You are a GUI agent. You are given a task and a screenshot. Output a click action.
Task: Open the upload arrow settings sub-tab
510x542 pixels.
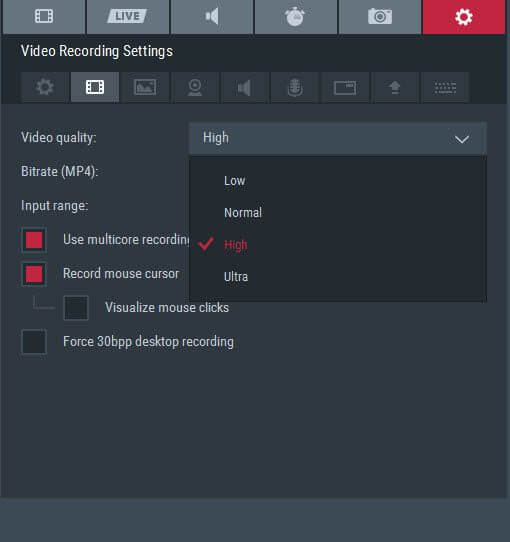[395, 87]
